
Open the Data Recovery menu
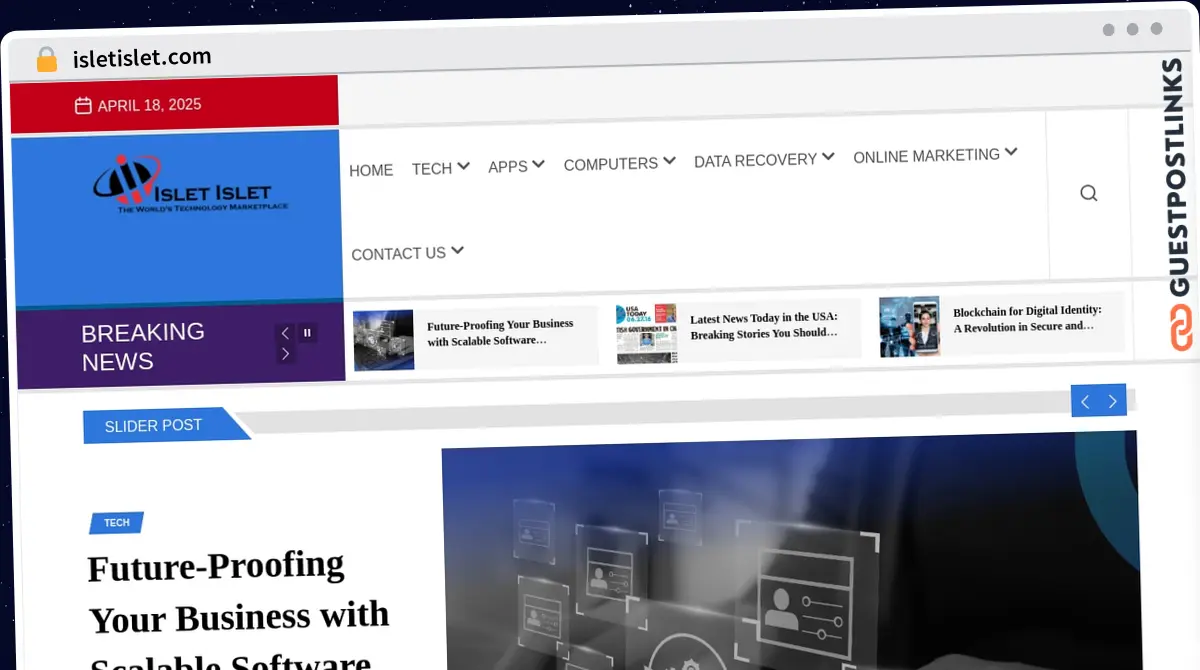(764, 159)
